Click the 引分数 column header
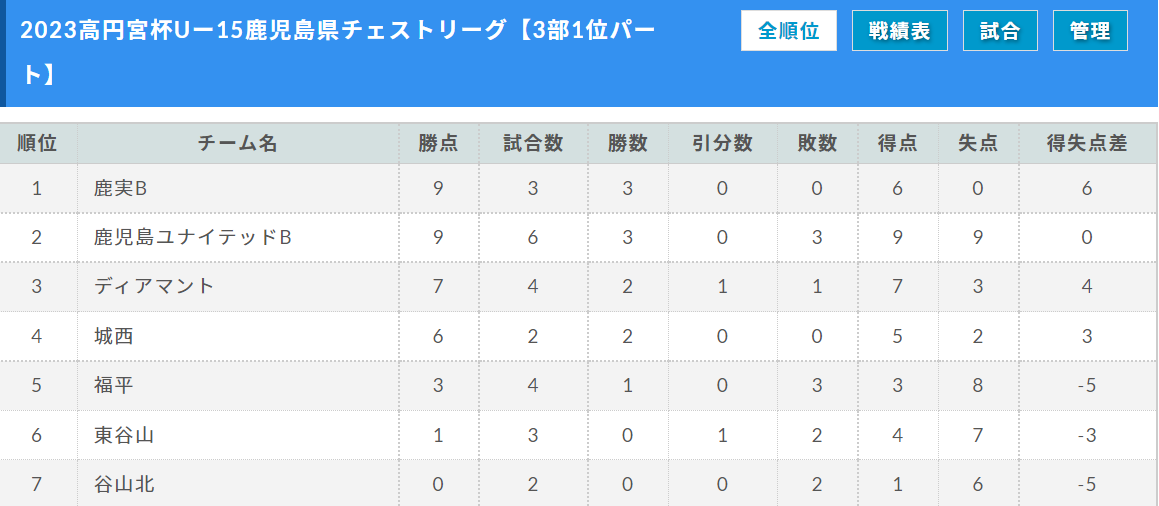Viewport: 1159px width, 506px height. pos(722,143)
